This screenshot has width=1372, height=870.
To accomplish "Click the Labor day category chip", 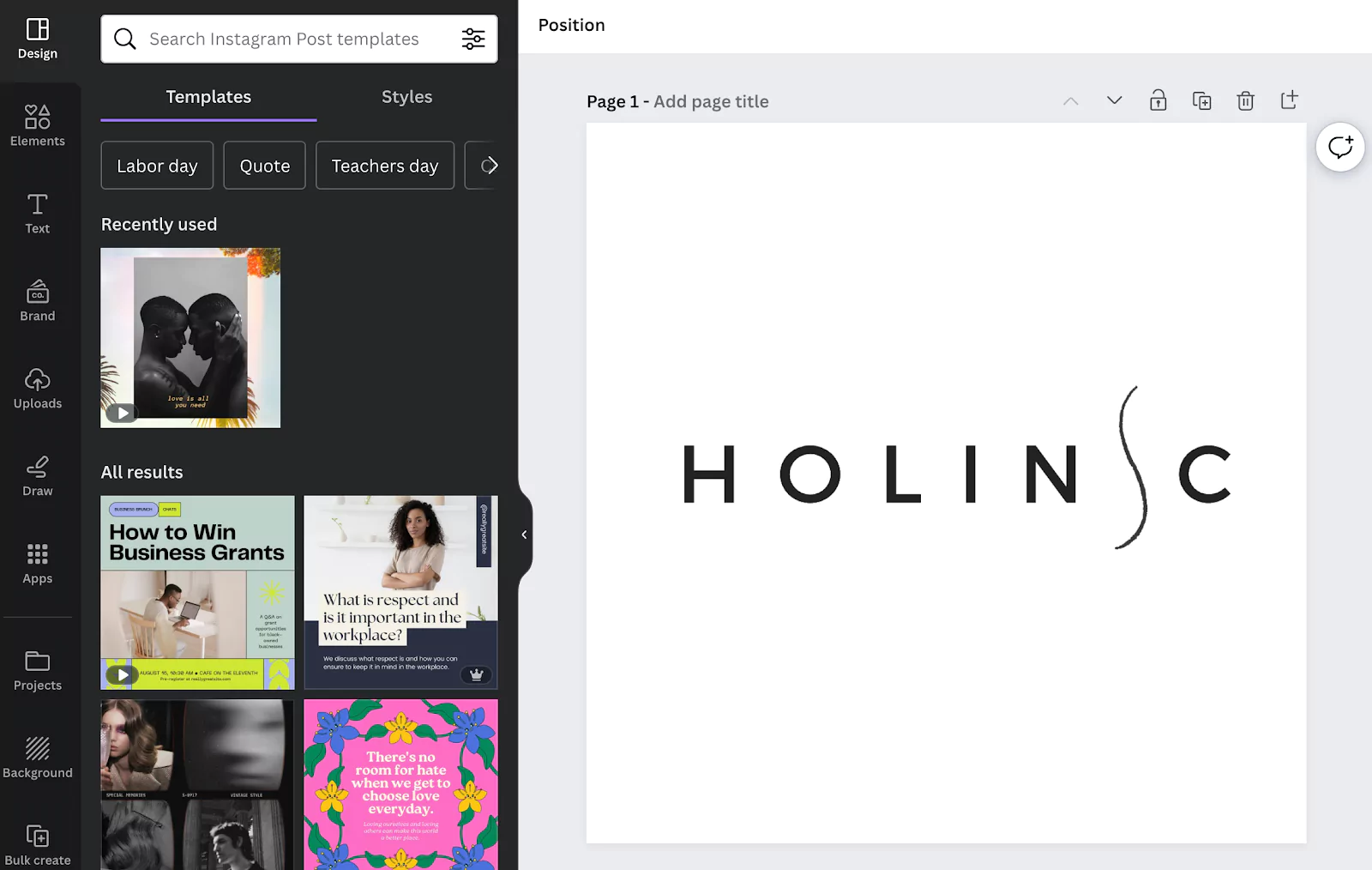I will (157, 166).
